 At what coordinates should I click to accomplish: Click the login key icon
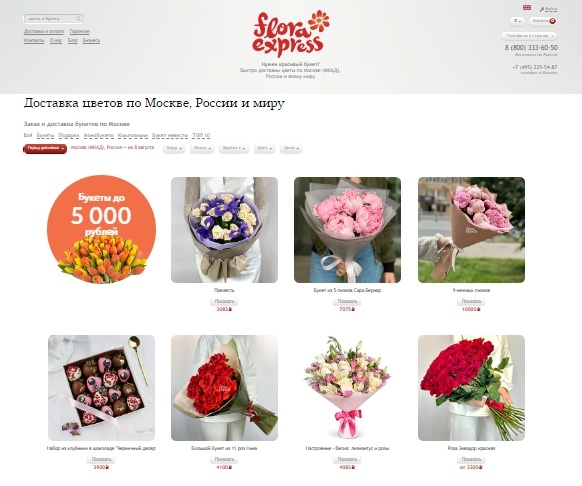(542, 9)
